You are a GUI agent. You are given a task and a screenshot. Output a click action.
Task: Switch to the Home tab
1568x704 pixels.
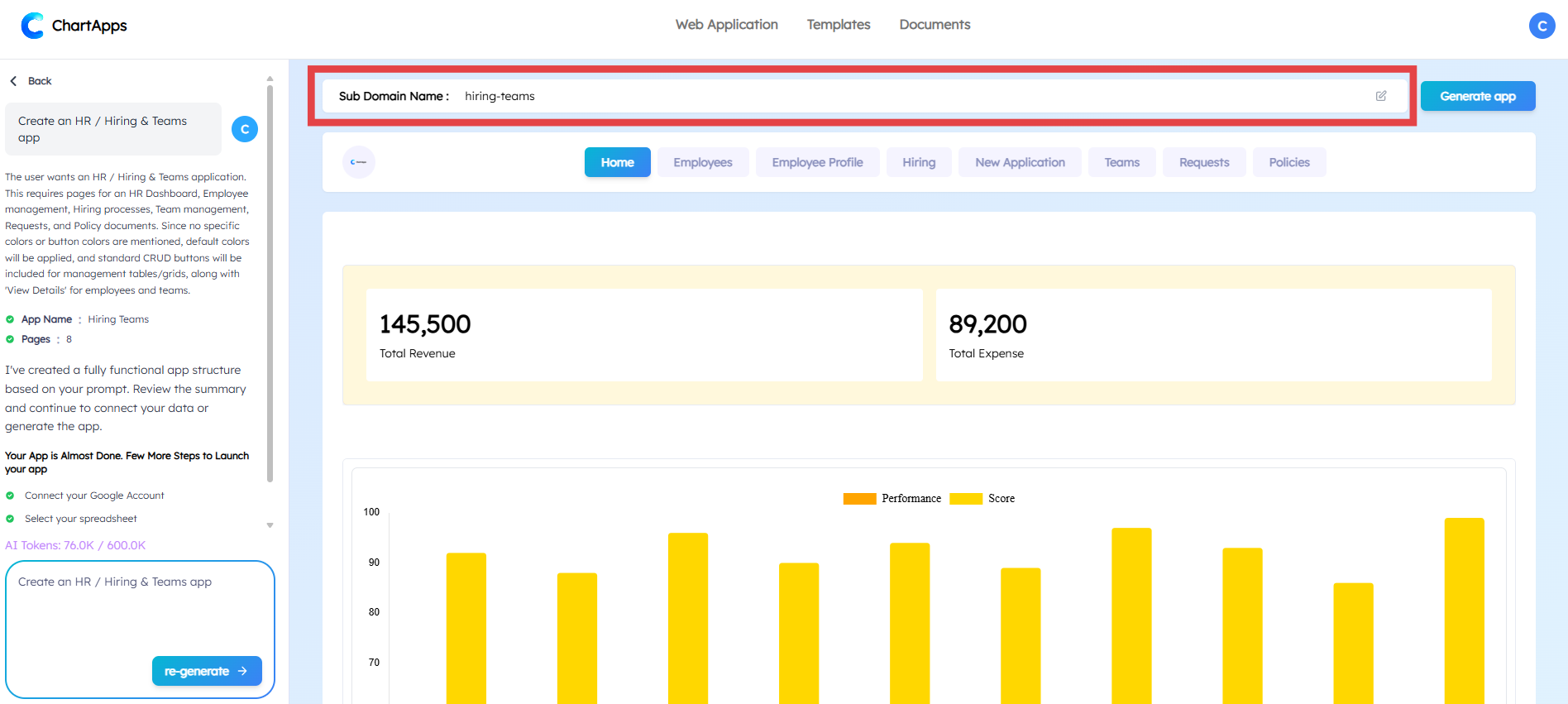point(618,162)
